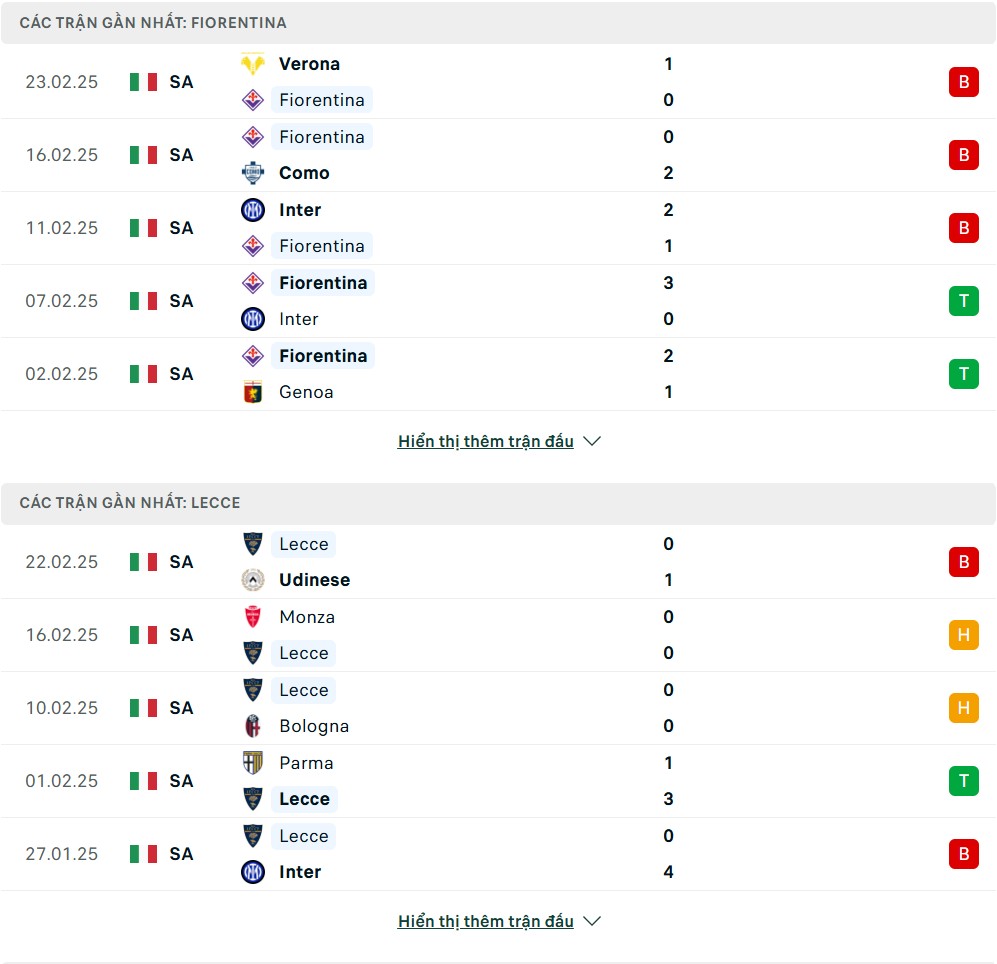997x964 pixels.
Task: Click orange H badge for Monza-Lecce match
Action: pyautogui.click(x=963, y=635)
